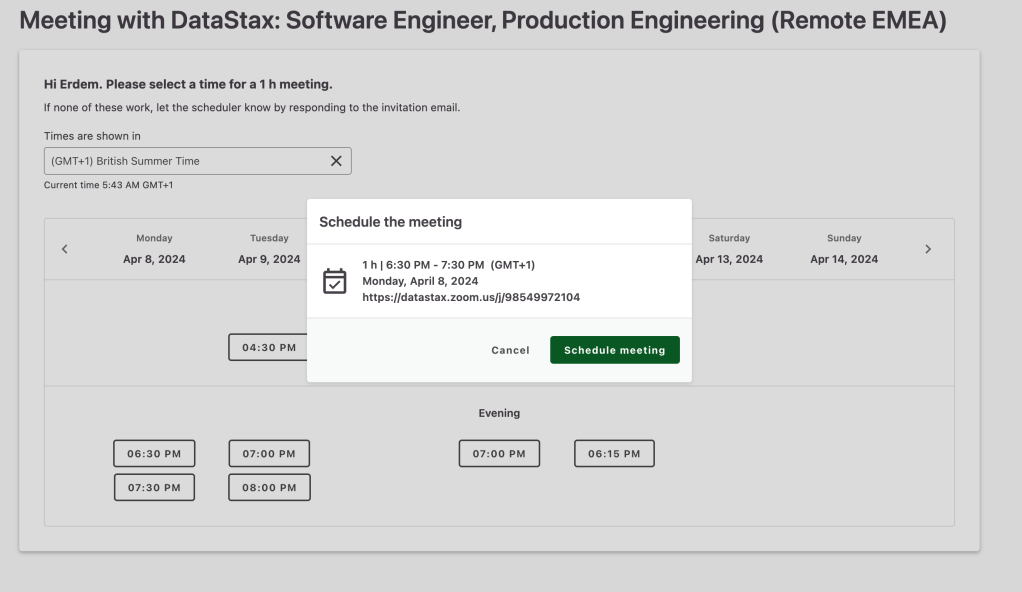Open the British Summer Time zone field
Viewport: 1022px width, 592px height.
[197, 161]
